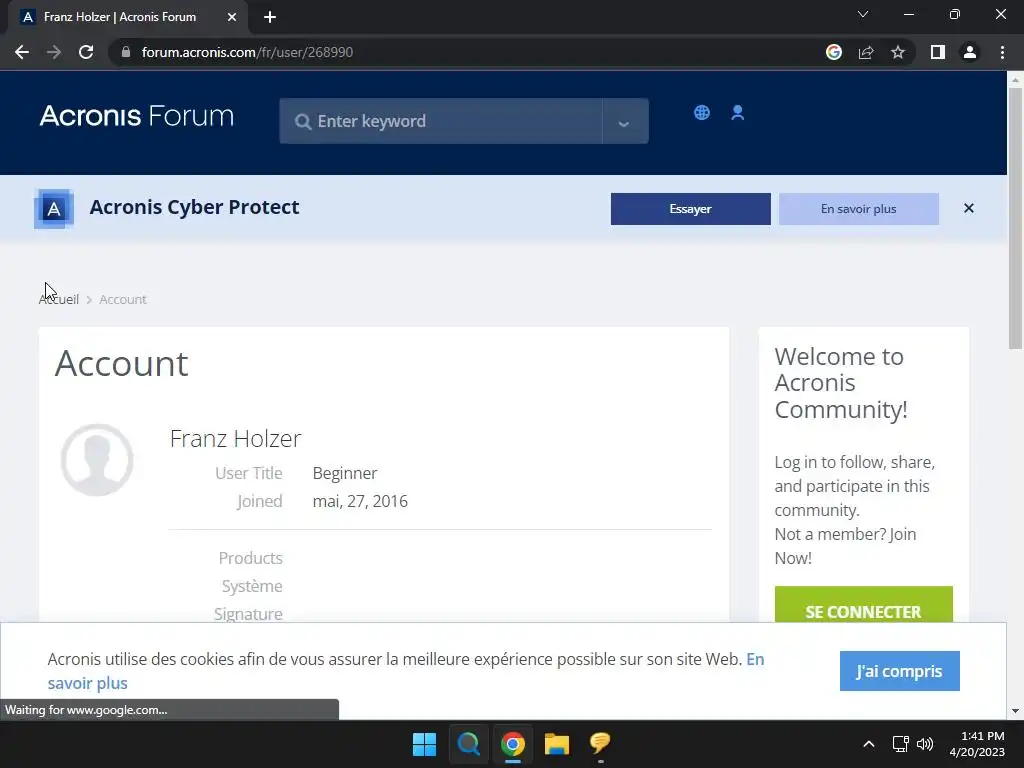Viewport: 1024px width, 768px height.
Task: Bookmark this page with the star
Action: [898, 52]
